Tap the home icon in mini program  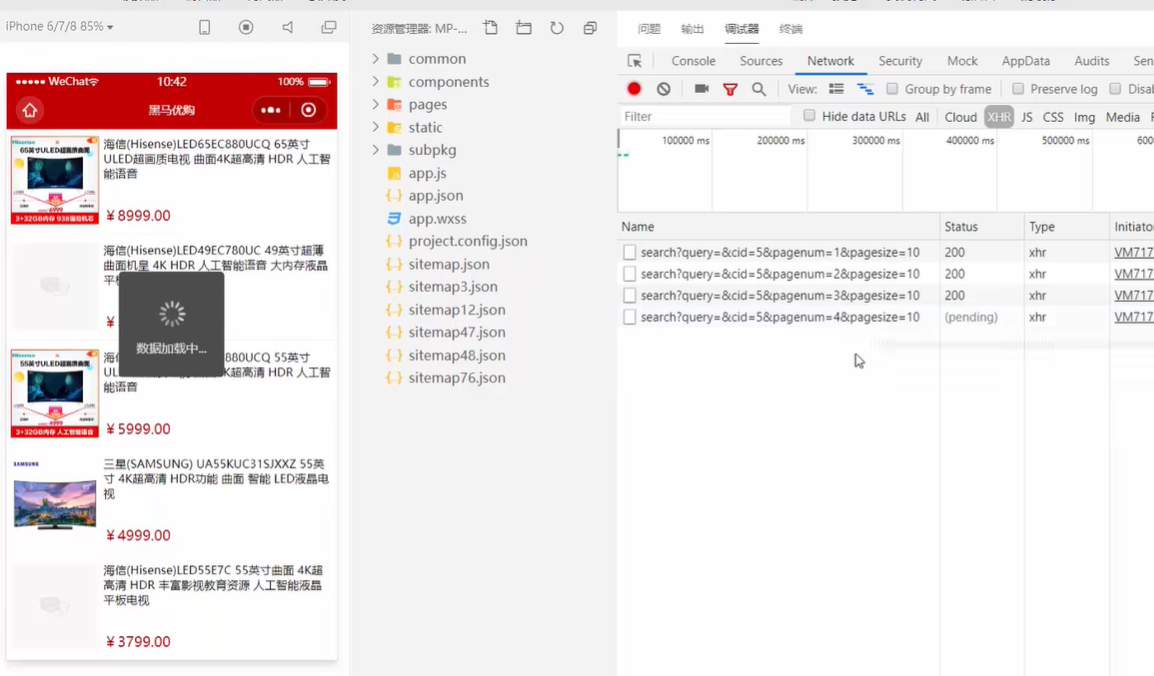29,110
